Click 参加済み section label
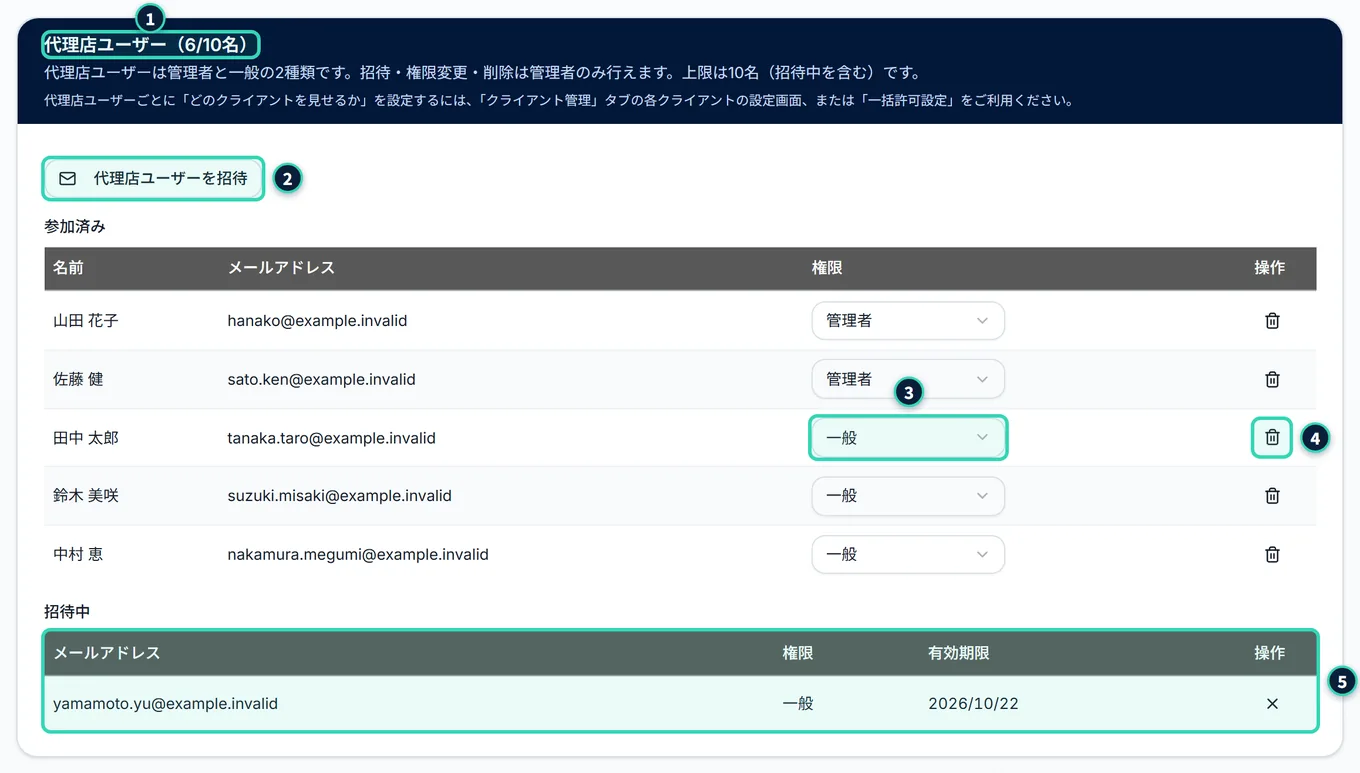The width and height of the screenshot is (1360, 773). (75, 227)
